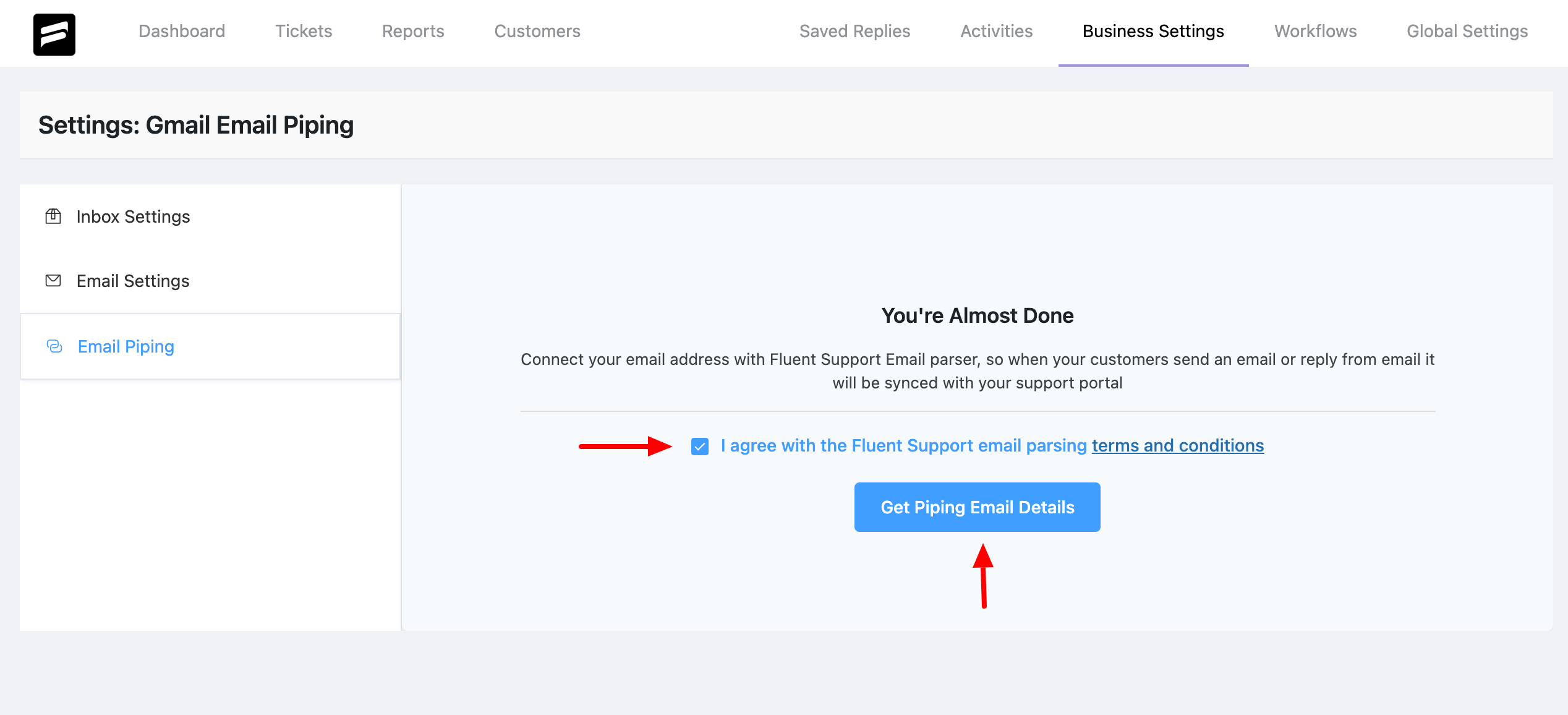
Task: Click Get Piping Email Details button
Action: (x=977, y=507)
